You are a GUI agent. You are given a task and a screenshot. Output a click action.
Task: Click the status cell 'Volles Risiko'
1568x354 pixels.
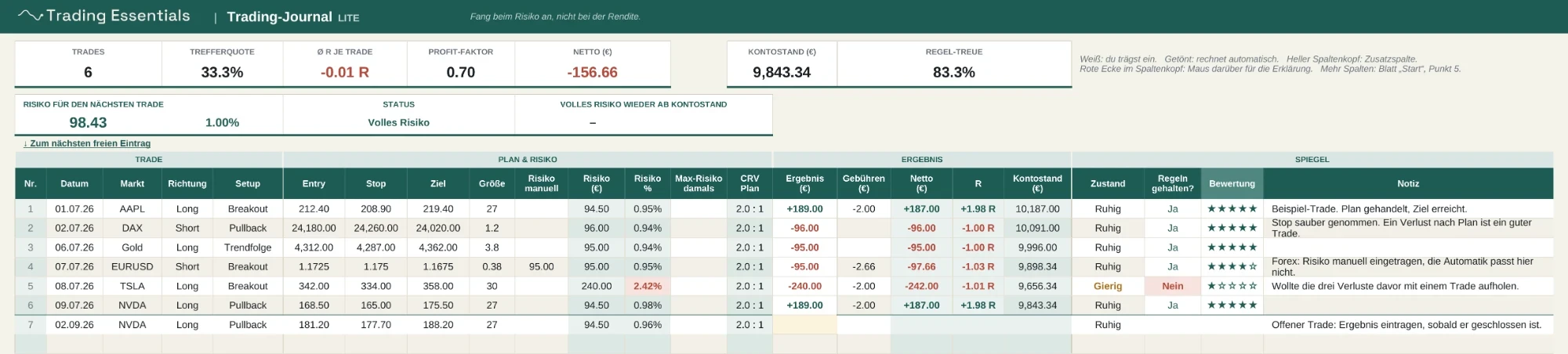pyautogui.click(x=398, y=122)
